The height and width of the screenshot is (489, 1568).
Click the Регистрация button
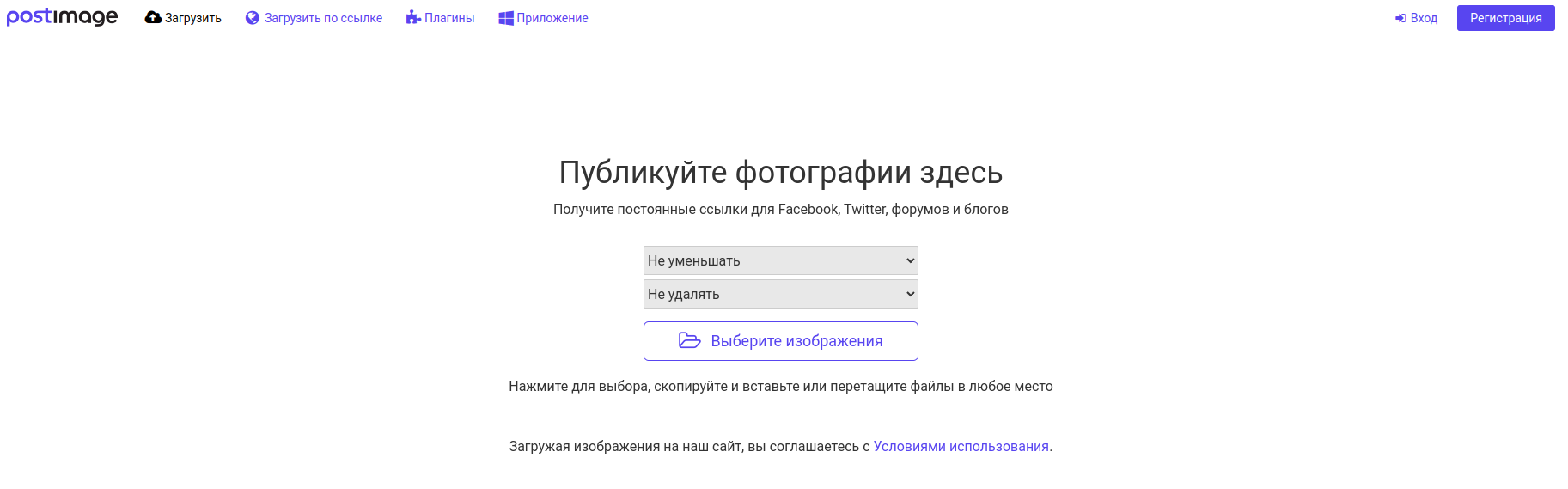coord(1505,18)
